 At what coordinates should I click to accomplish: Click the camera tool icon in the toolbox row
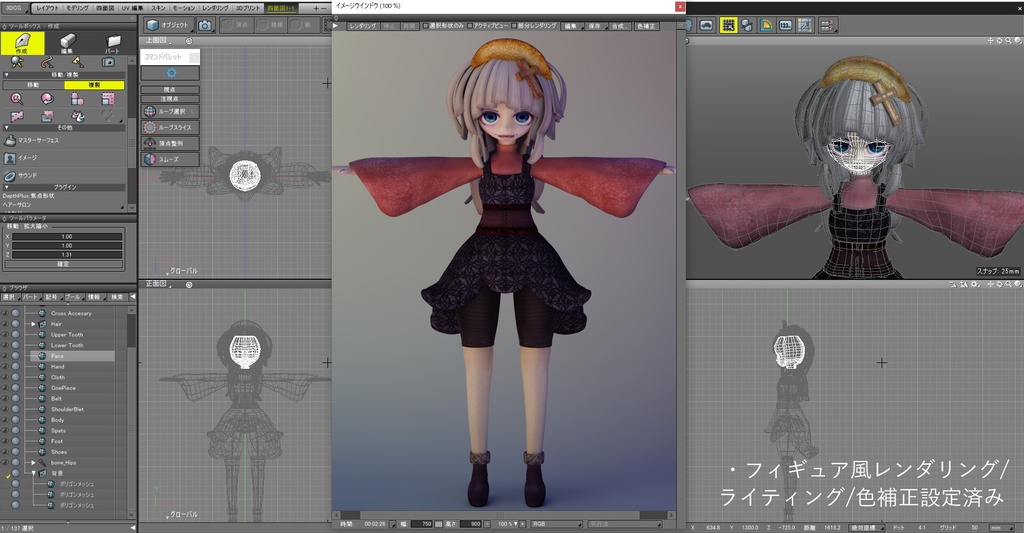point(108,62)
